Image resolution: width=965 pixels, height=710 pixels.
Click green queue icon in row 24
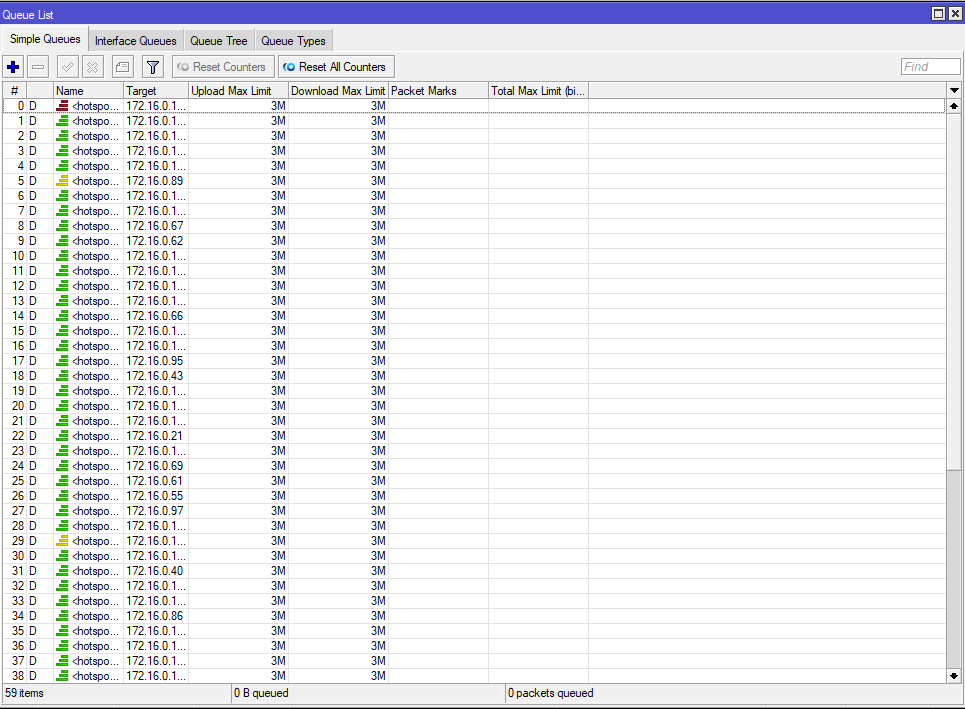point(62,466)
